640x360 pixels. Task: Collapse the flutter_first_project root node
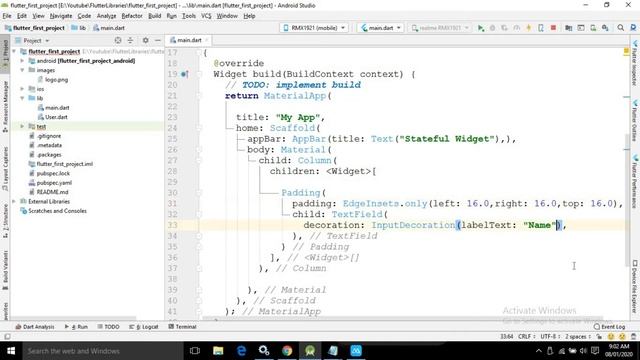(14, 51)
